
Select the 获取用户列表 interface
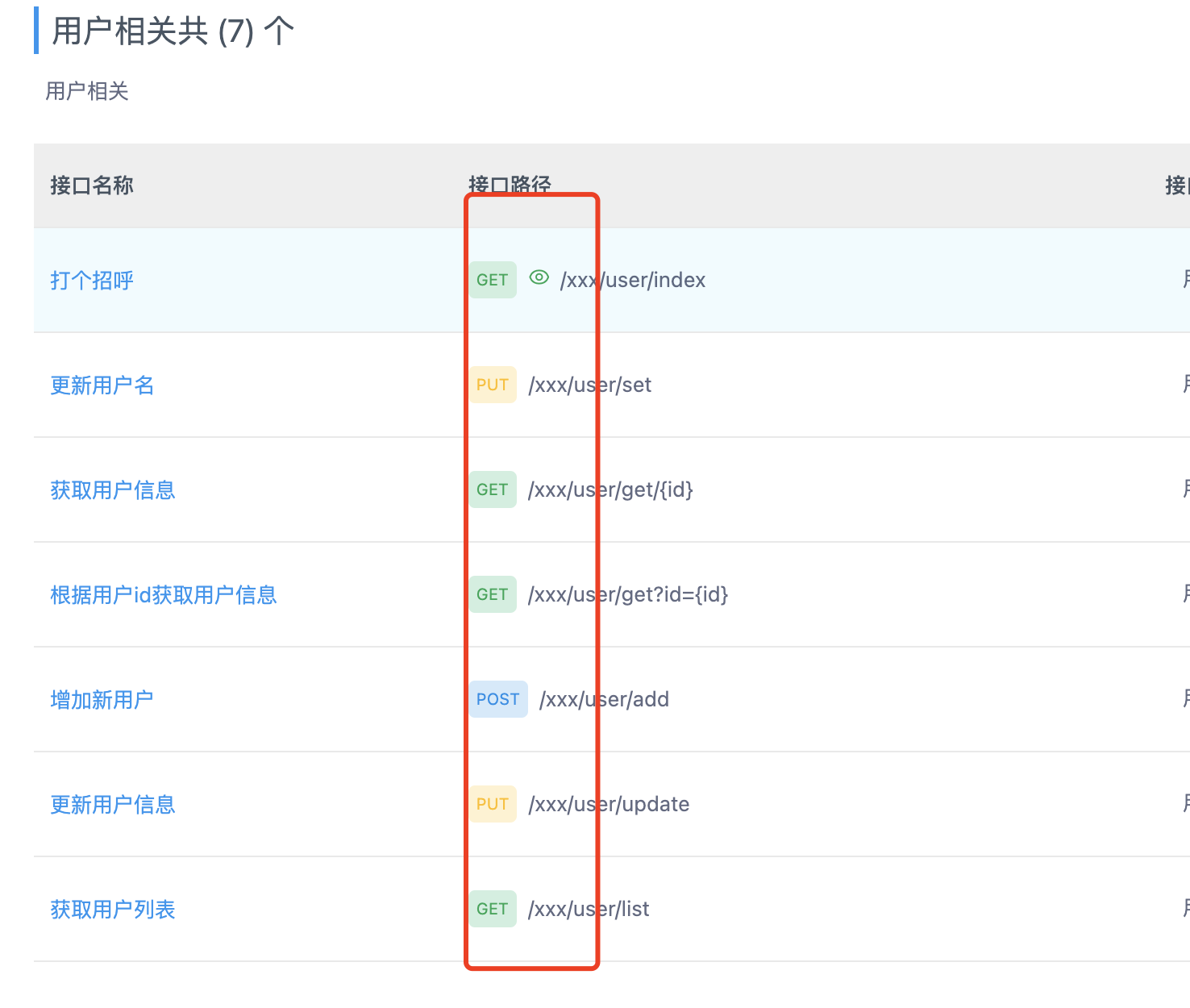pyautogui.click(x=112, y=910)
